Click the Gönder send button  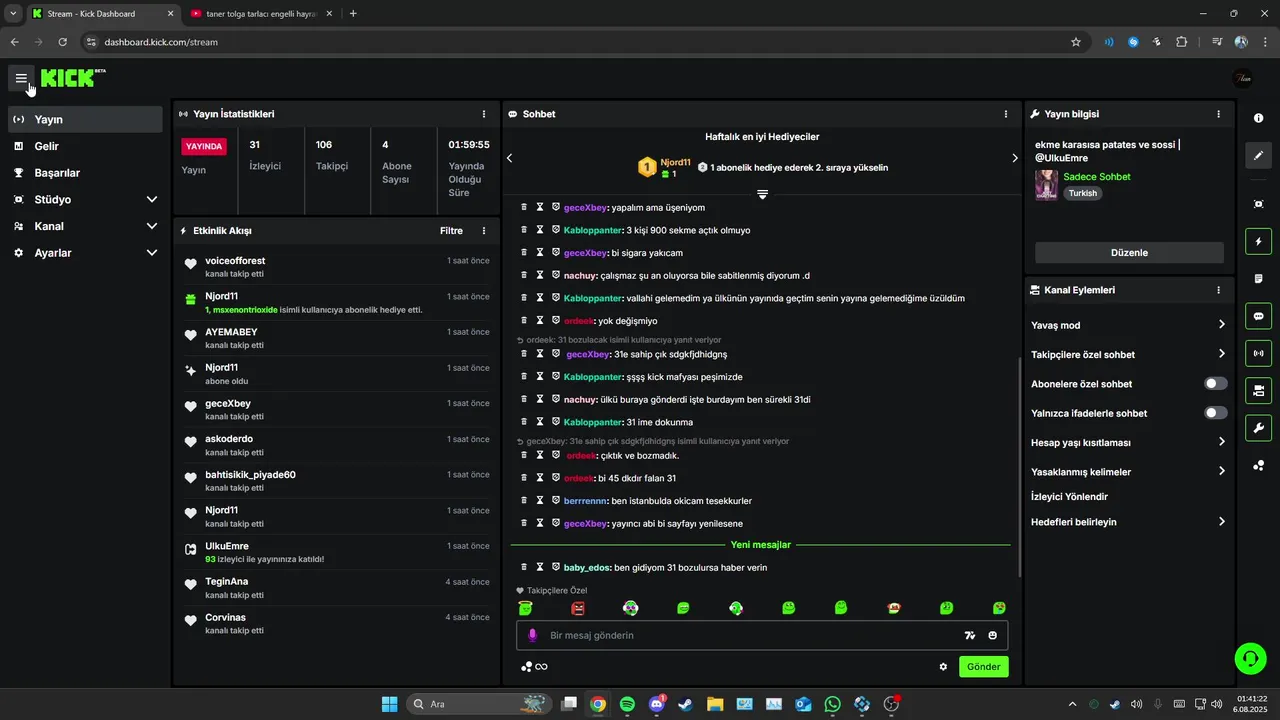tap(983, 667)
